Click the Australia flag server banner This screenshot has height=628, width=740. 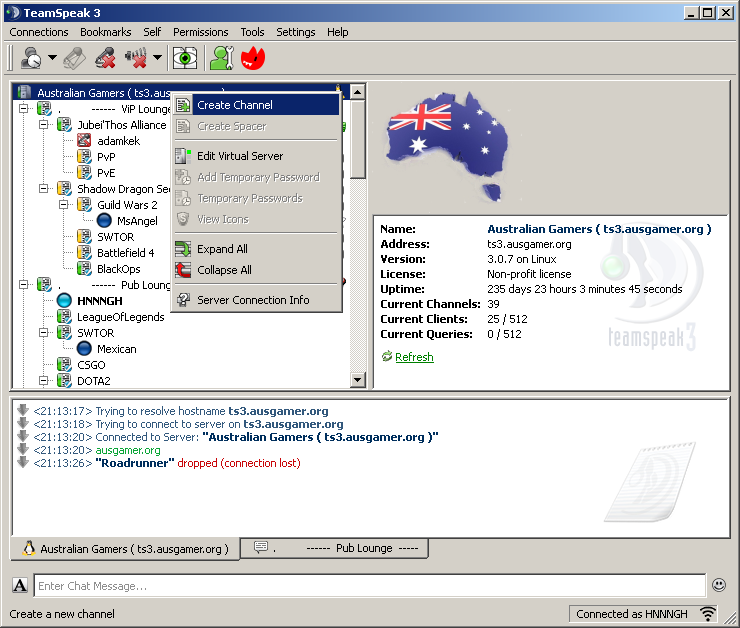click(447, 146)
